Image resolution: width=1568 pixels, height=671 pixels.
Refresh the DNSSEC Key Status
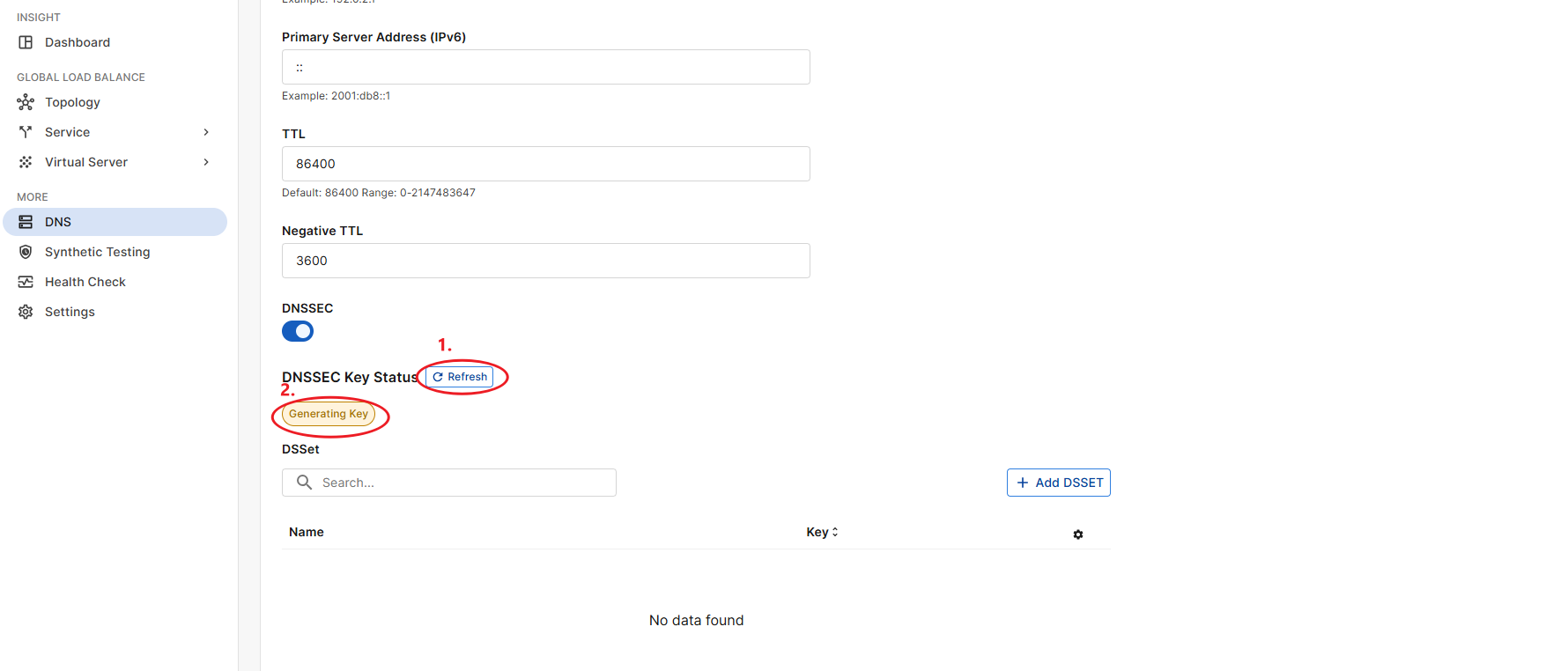pyautogui.click(x=460, y=377)
